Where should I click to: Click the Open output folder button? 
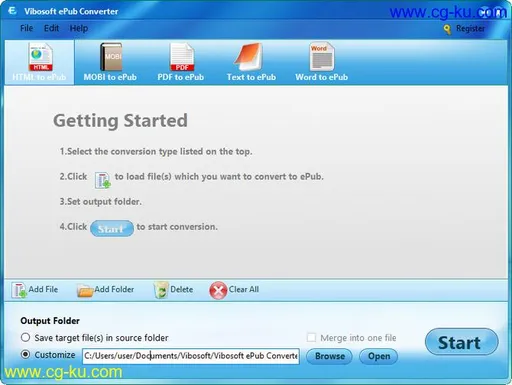click(379, 356)
